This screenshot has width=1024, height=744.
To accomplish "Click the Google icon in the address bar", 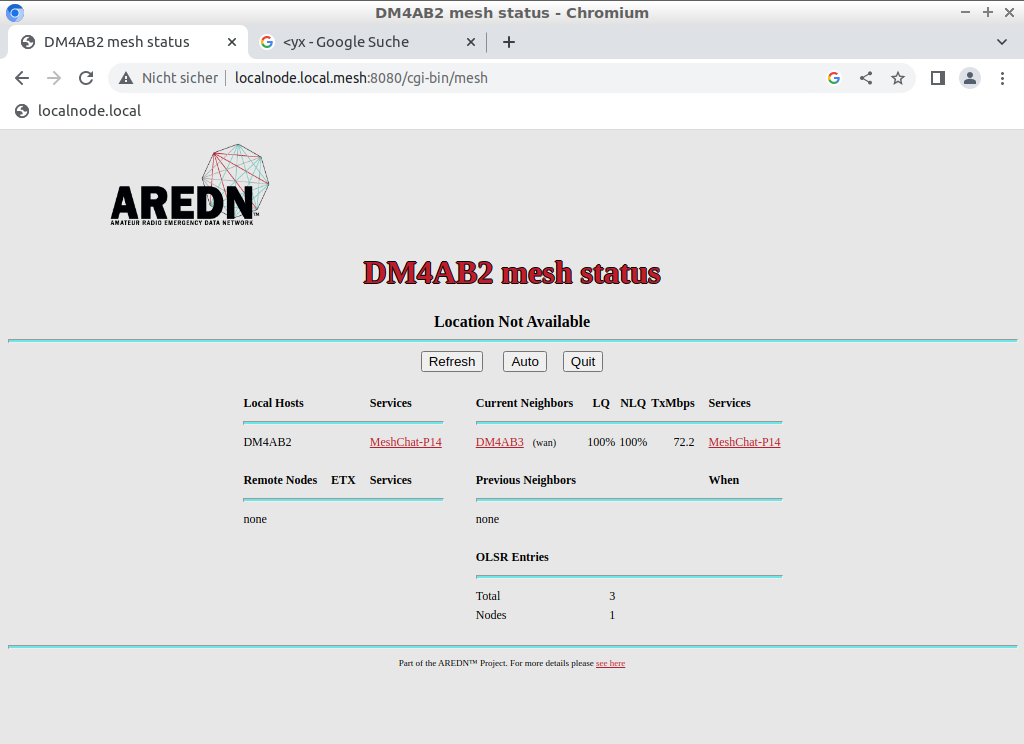I will (834, 78).
